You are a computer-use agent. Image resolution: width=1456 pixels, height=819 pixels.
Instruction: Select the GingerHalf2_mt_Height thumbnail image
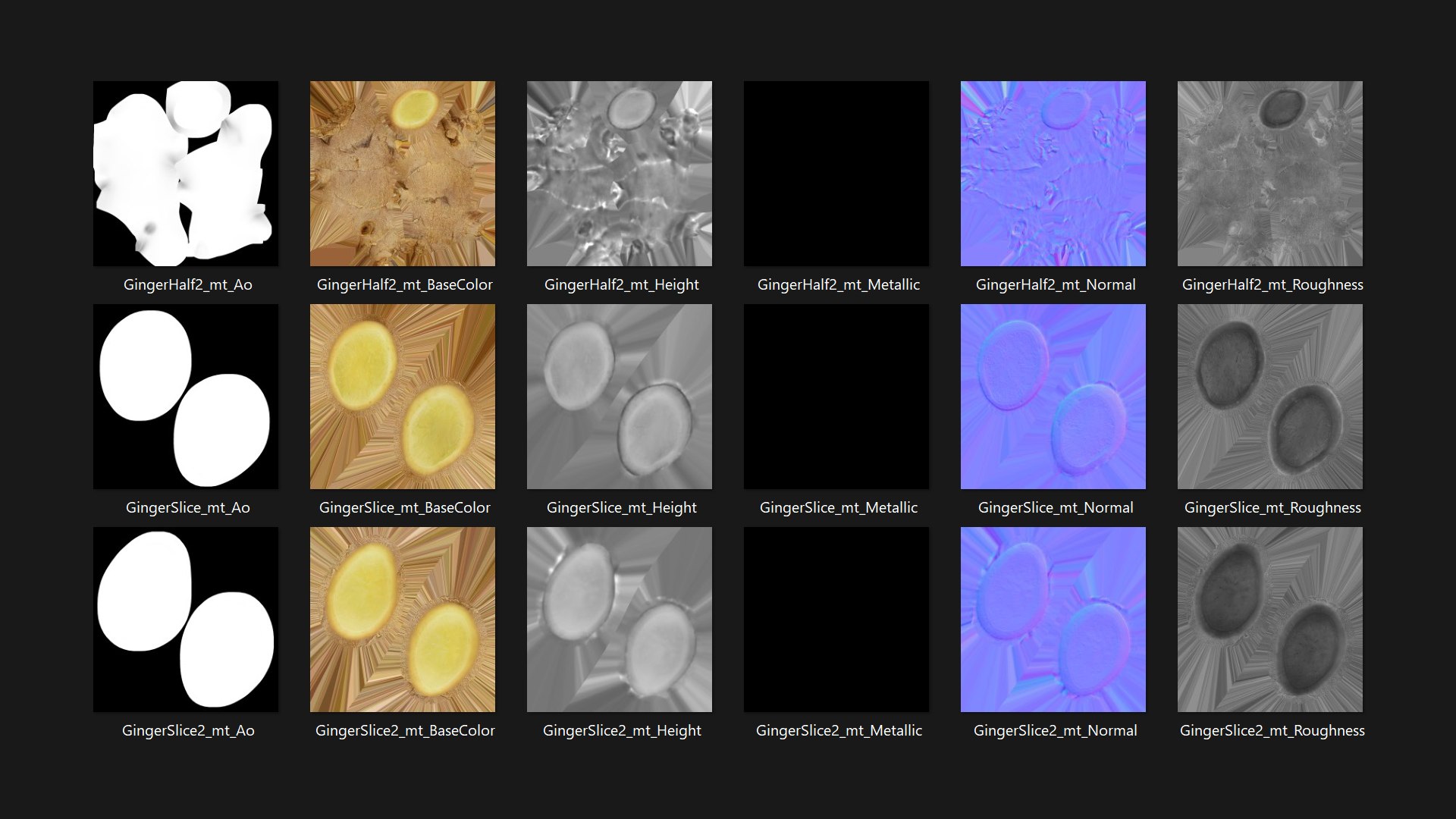coord(620,174)
